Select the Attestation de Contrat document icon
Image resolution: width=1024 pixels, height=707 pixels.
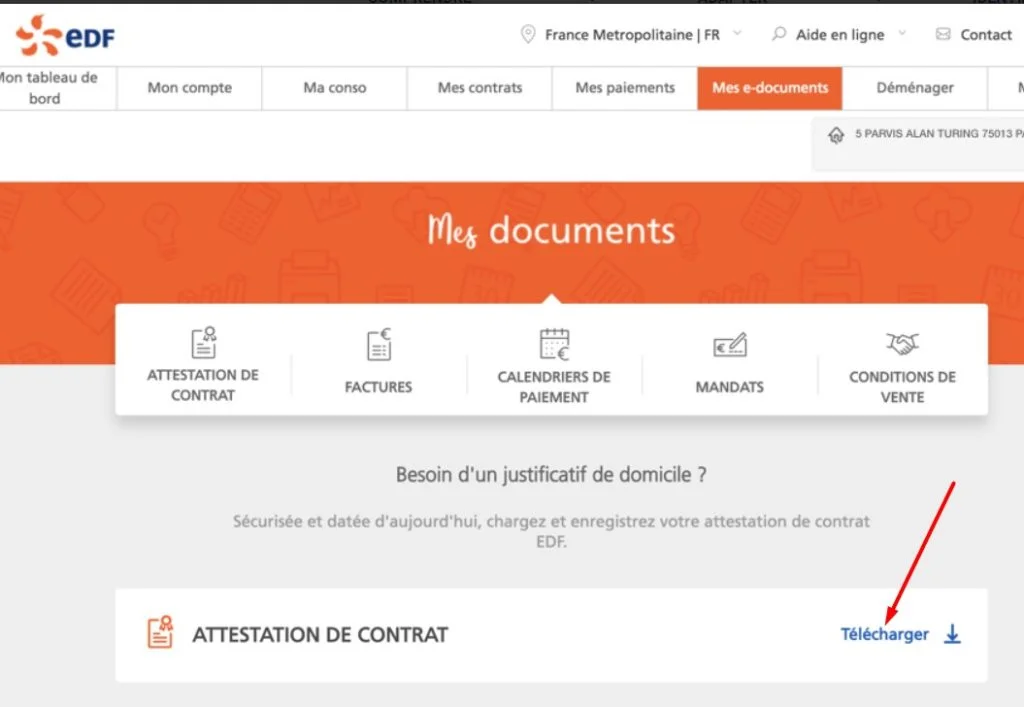(x=203, y=344)
